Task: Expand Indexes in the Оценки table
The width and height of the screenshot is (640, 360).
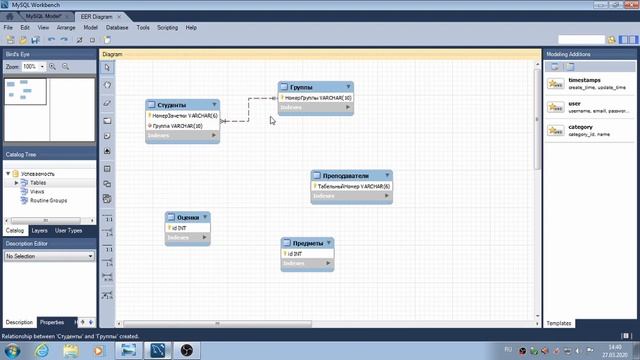Action: tap(204, 237)
